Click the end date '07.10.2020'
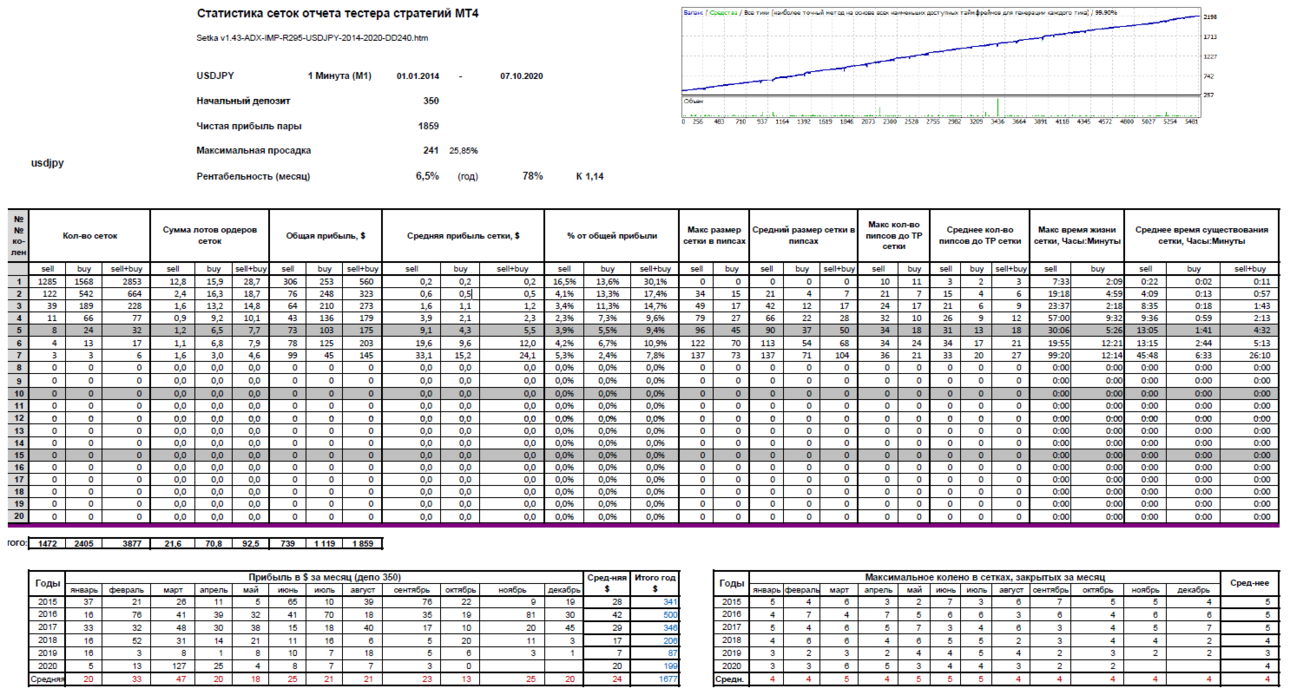This screenshot has height=695, width=1290. [x=520, y=75]
